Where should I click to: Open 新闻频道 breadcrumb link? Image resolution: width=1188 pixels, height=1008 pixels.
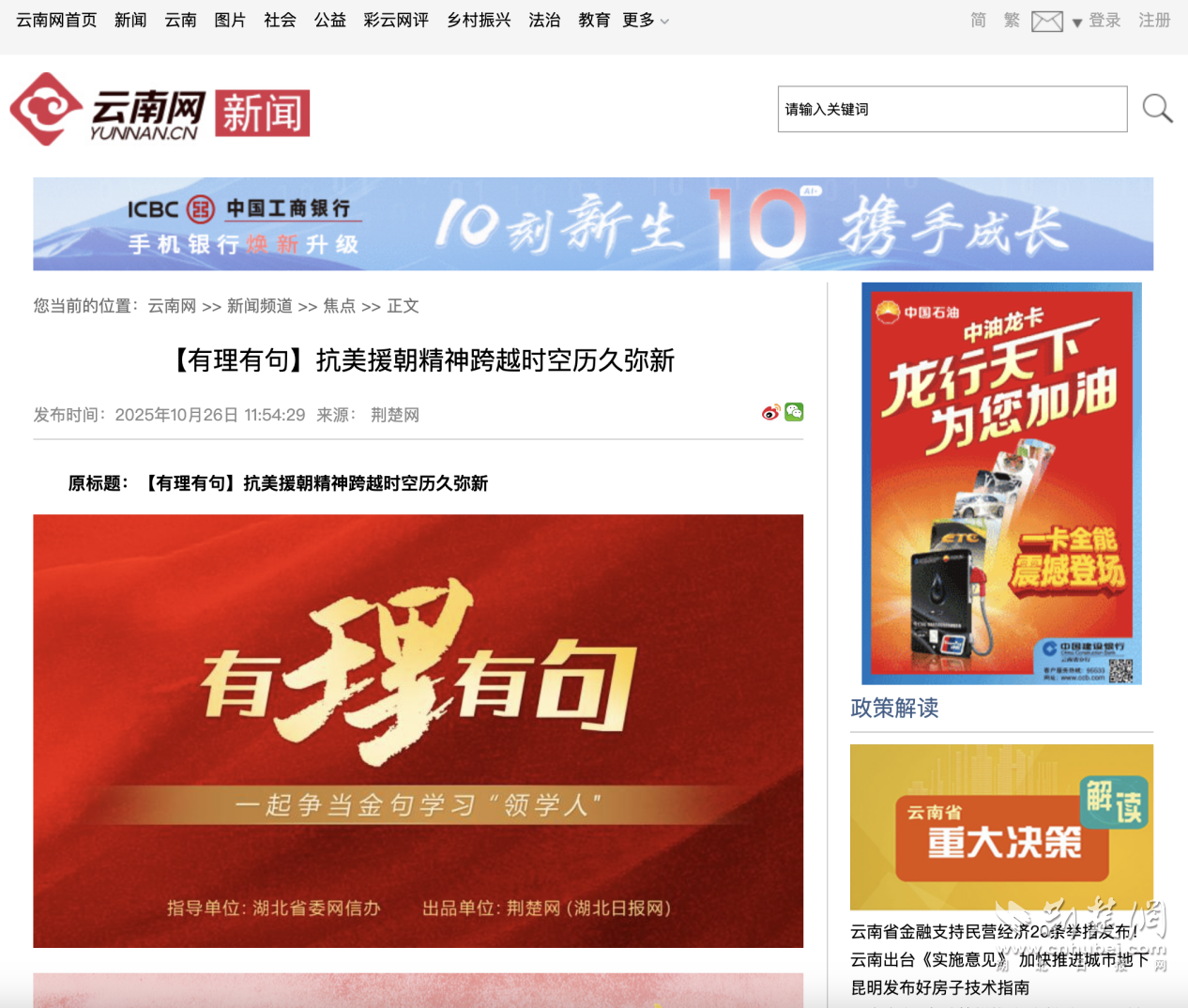click(x=259, y=306)
